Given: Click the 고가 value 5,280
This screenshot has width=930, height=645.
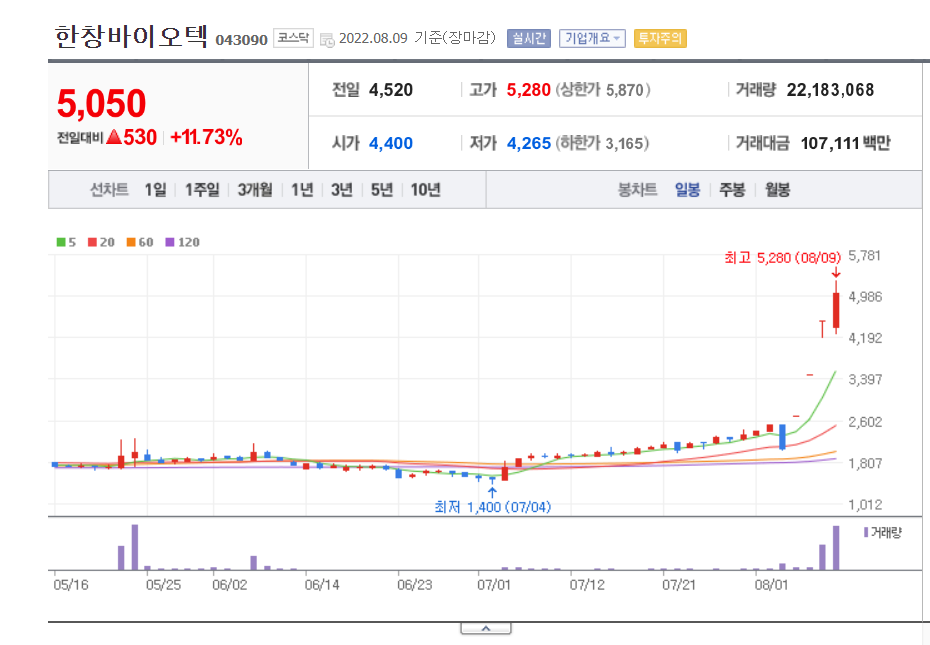Looking at the screenshot, I should coord(528,90).
